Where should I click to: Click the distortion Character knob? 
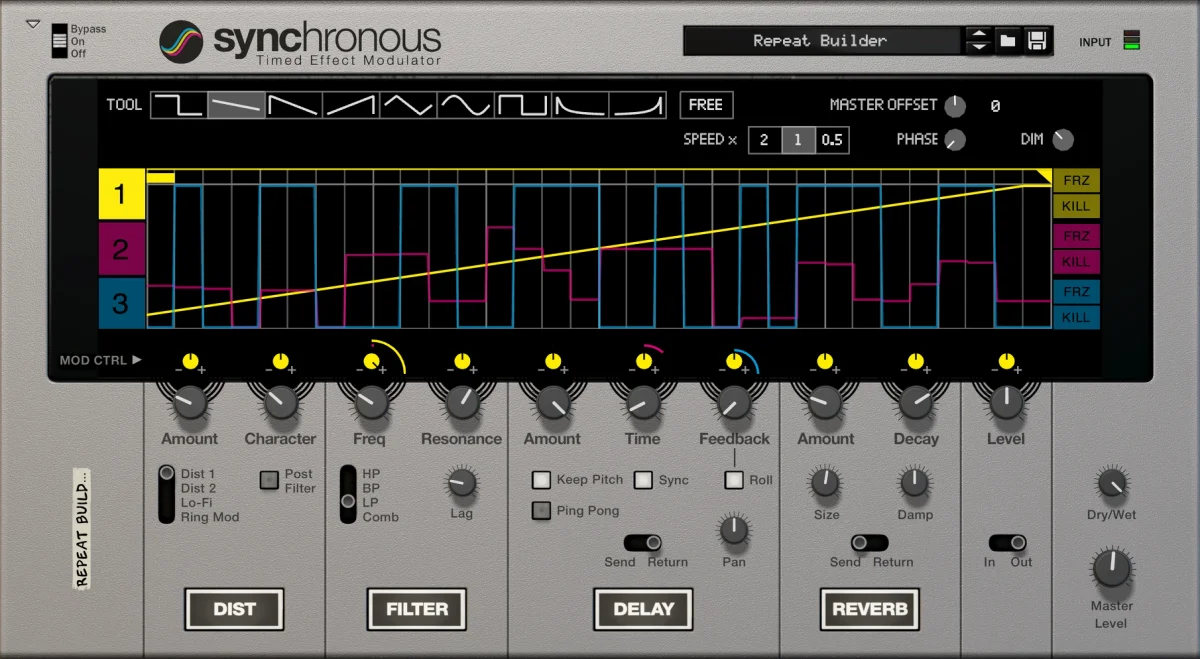click(x=280, y=402)
